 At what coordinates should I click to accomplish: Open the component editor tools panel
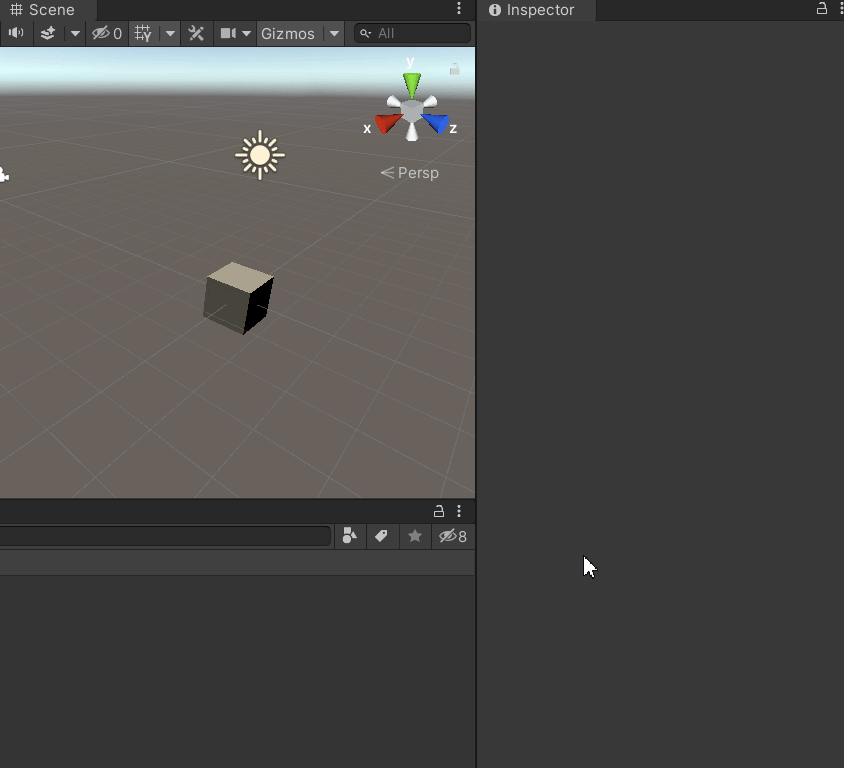(196, 33)
